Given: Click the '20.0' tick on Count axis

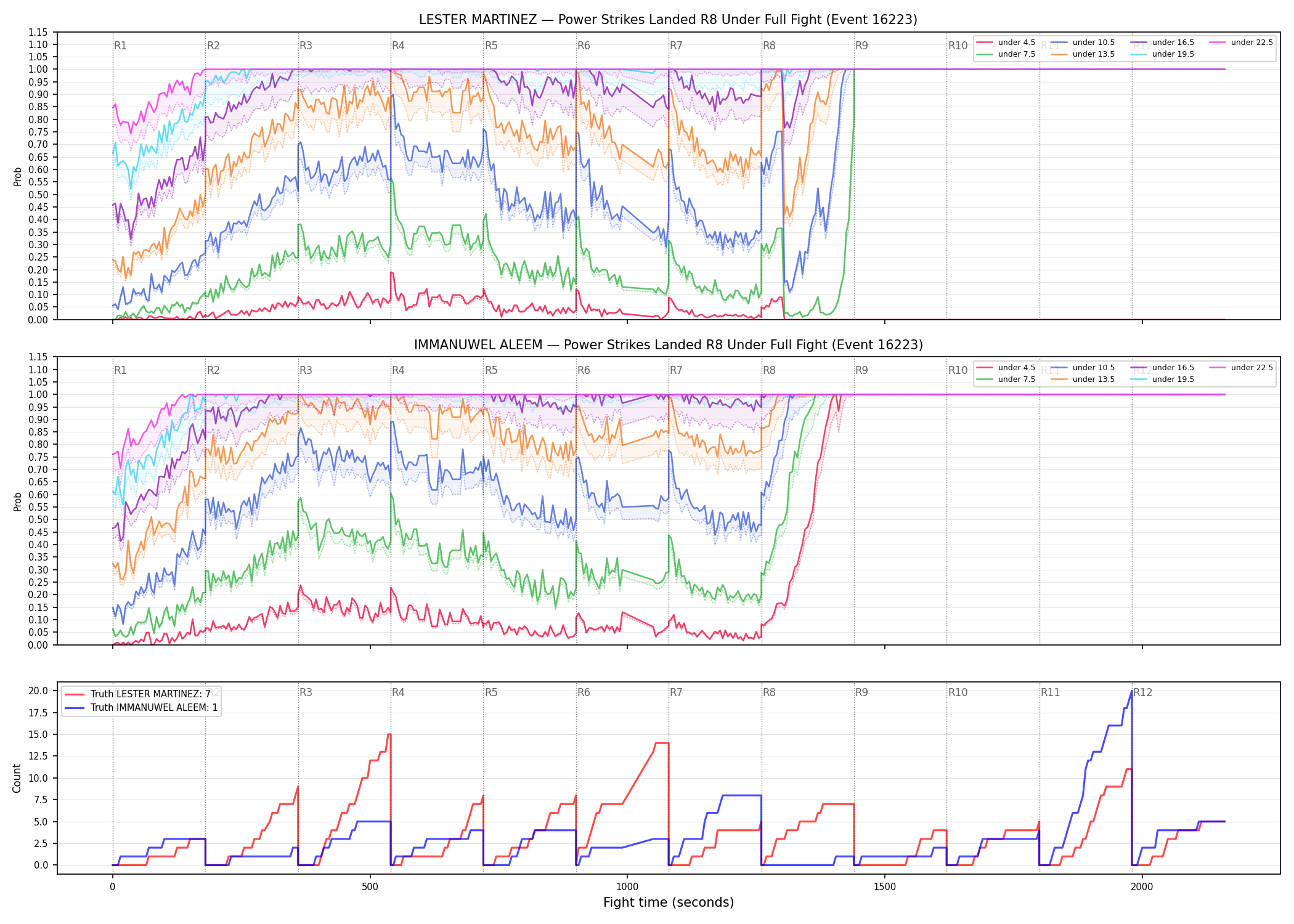Looking at the screenshot, I should point(38,691).
